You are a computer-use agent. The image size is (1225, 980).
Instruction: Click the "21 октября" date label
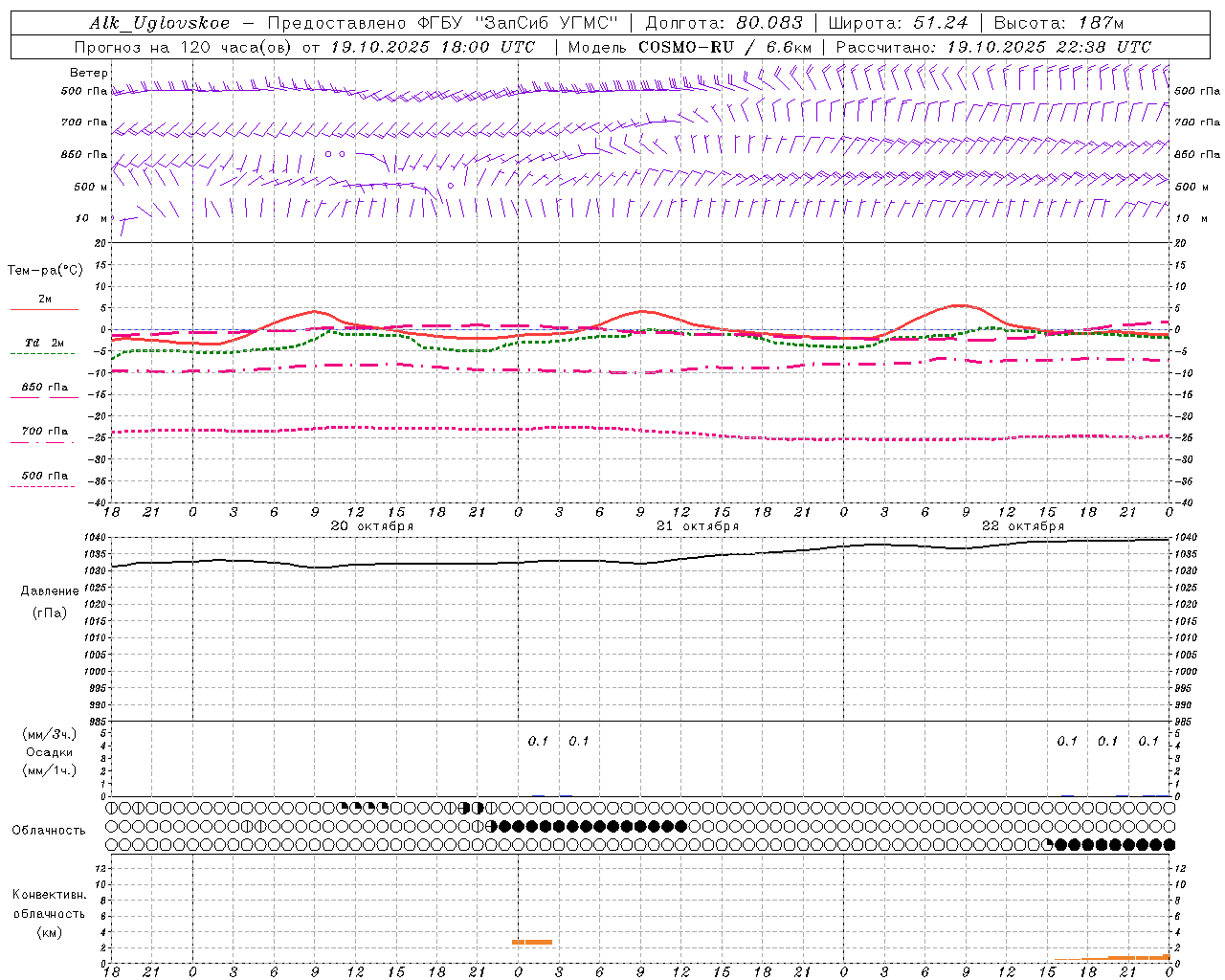pos(698,526)
